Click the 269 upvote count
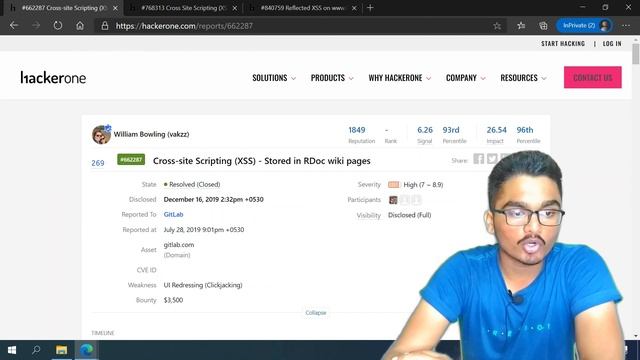The image size is (640, 360). pos(98,163)
